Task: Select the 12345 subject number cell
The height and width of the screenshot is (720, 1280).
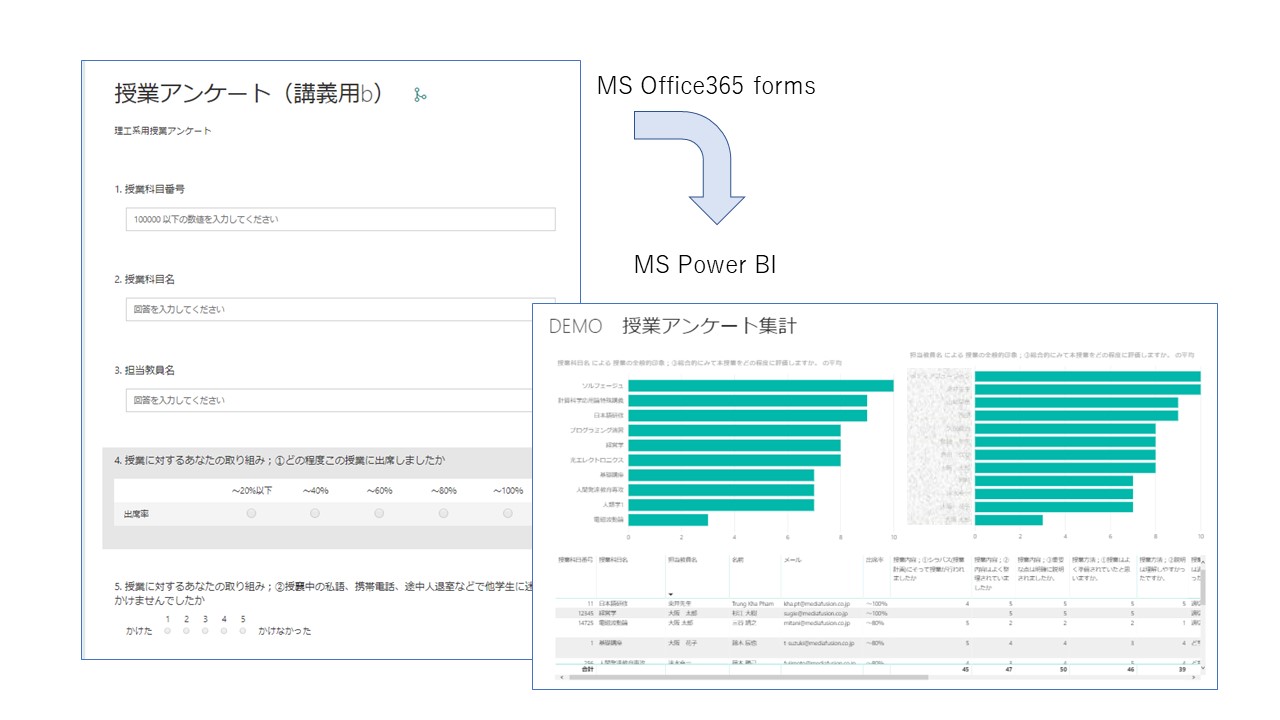Action: tap(585, 613)
